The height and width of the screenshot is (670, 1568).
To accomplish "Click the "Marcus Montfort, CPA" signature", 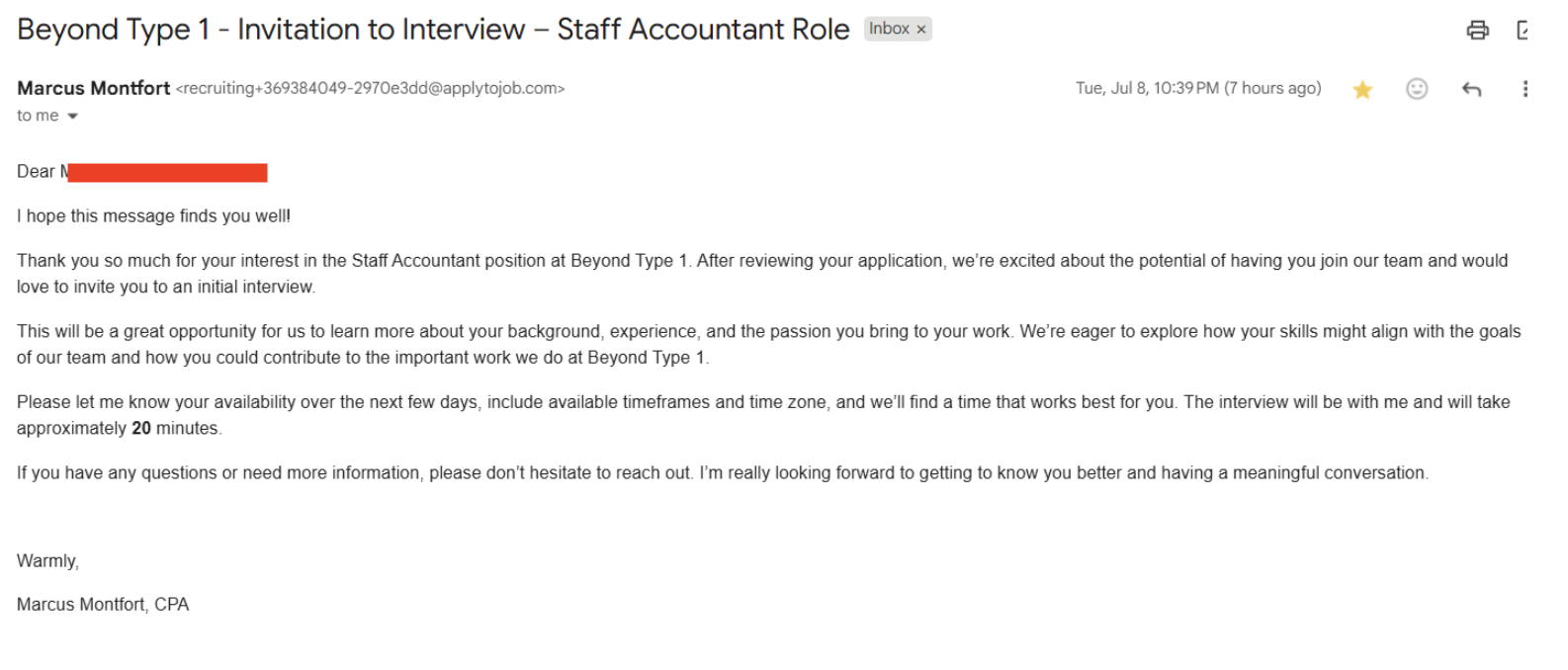I will click(x=102, y=604).
